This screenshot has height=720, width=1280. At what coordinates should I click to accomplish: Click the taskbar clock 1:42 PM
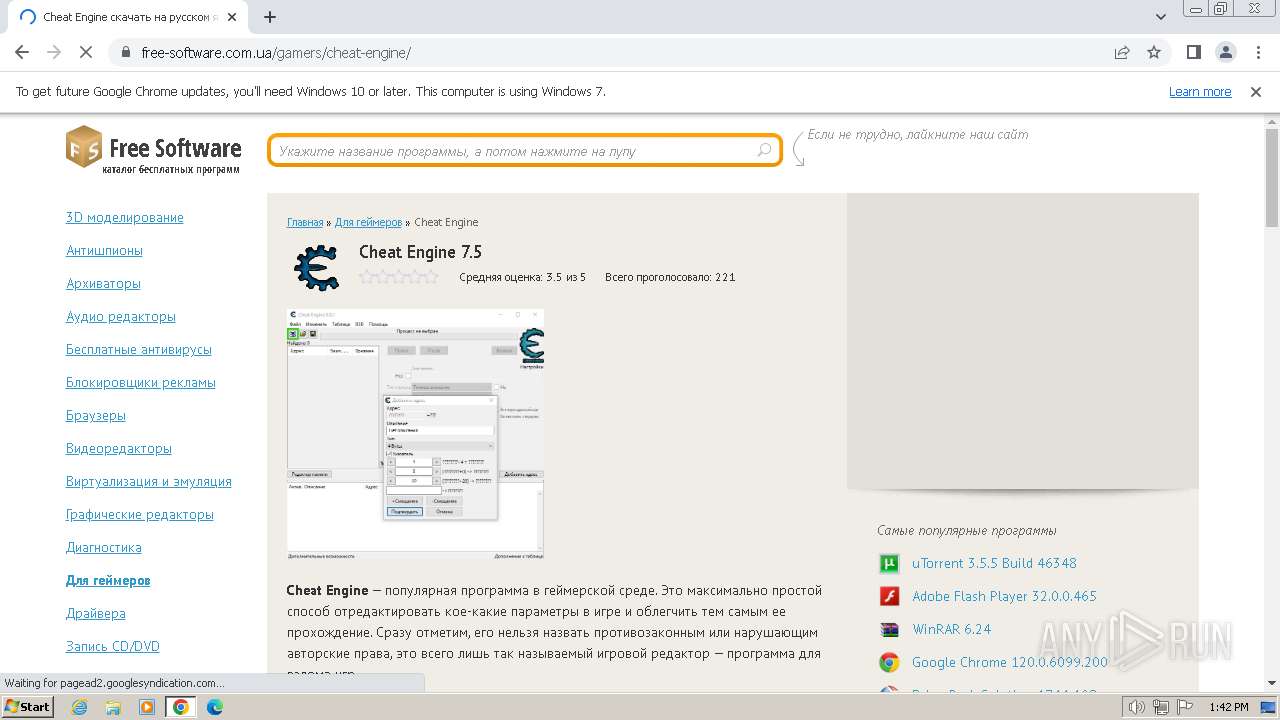1229,707
